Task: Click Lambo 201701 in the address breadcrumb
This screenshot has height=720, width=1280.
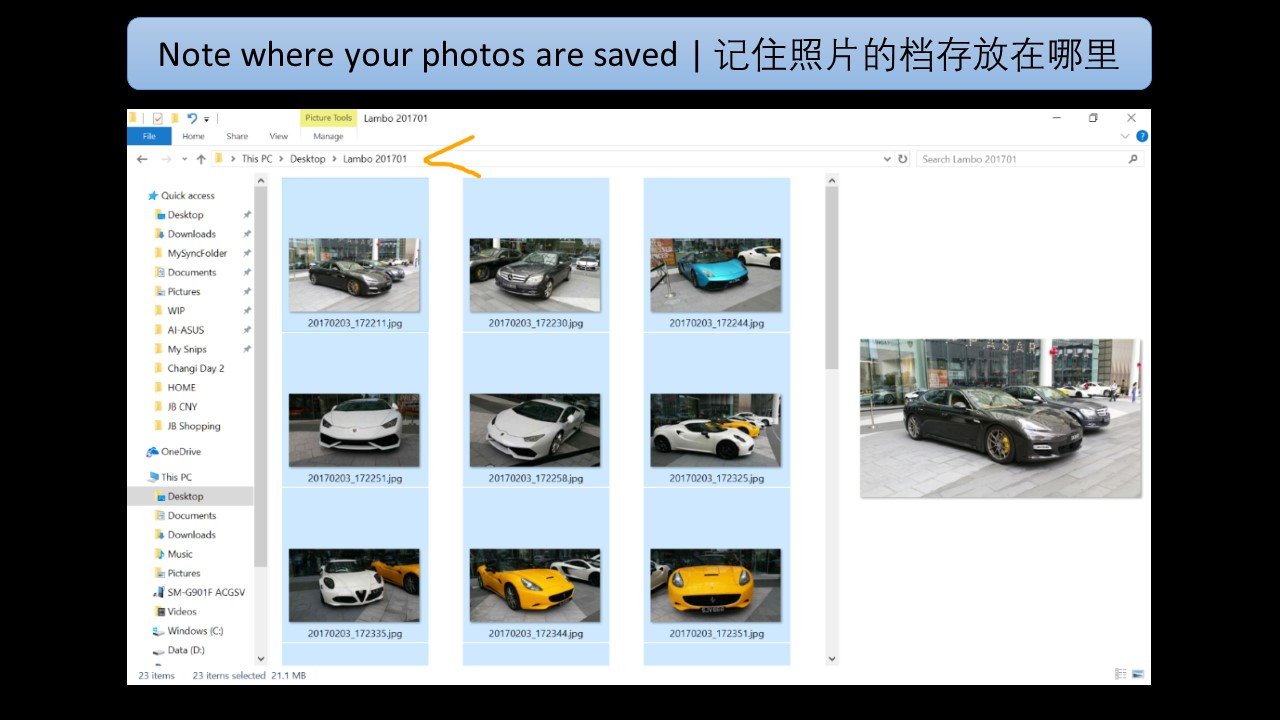Action: click(375, 159)
